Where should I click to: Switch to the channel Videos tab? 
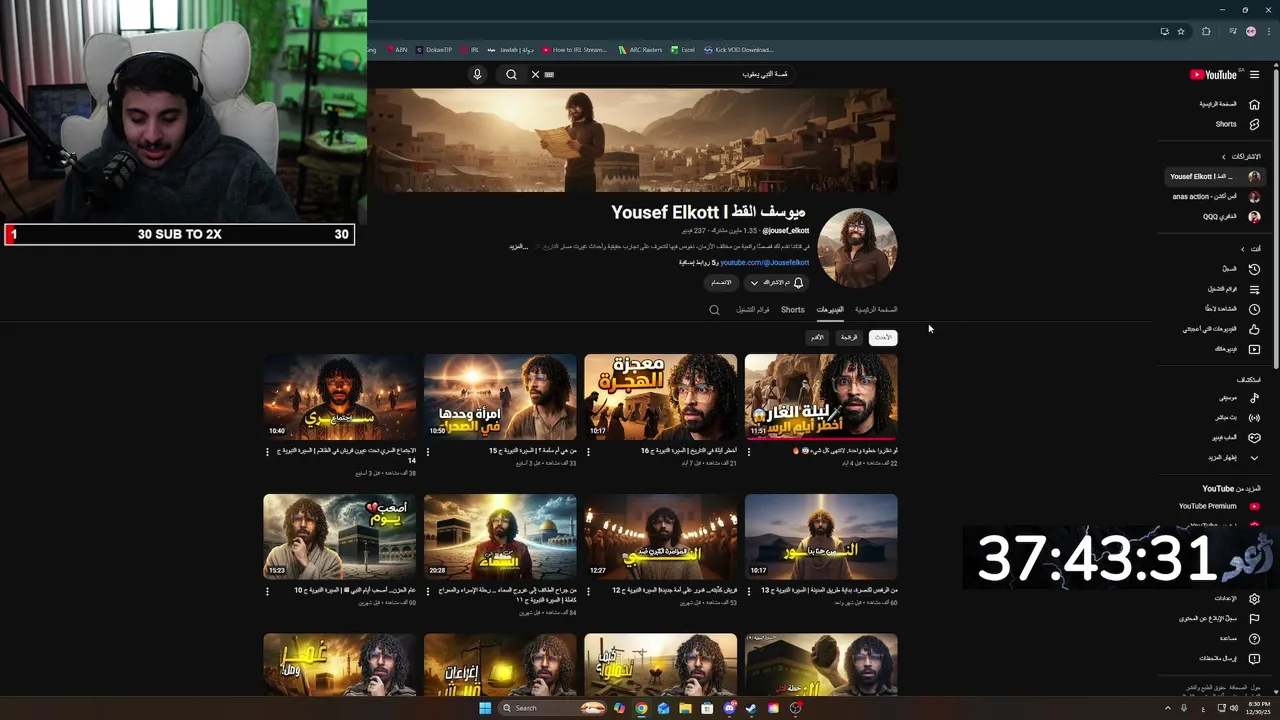click(830, 310)
